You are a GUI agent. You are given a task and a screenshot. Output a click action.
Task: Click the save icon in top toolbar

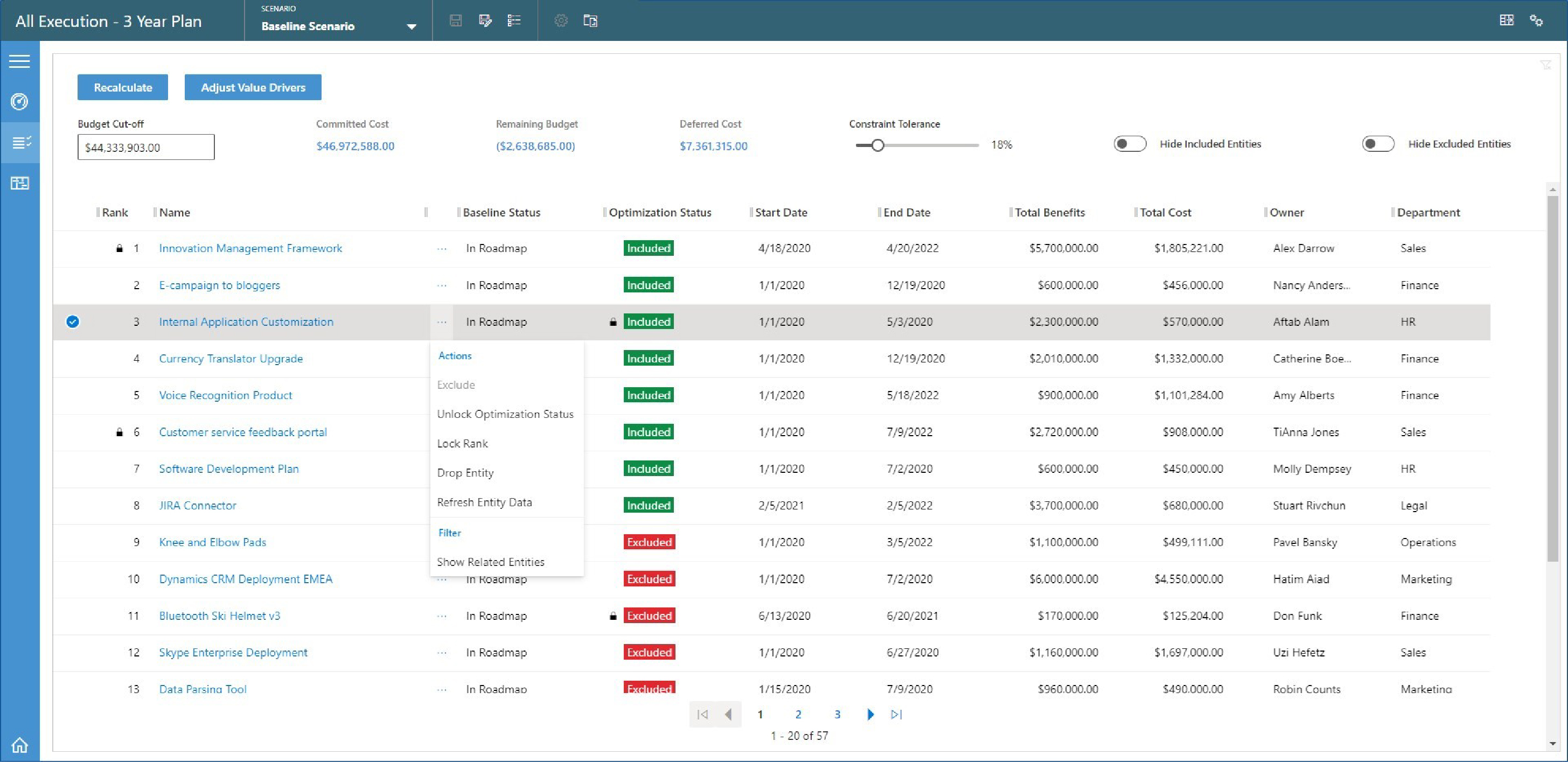click(455, 20)
